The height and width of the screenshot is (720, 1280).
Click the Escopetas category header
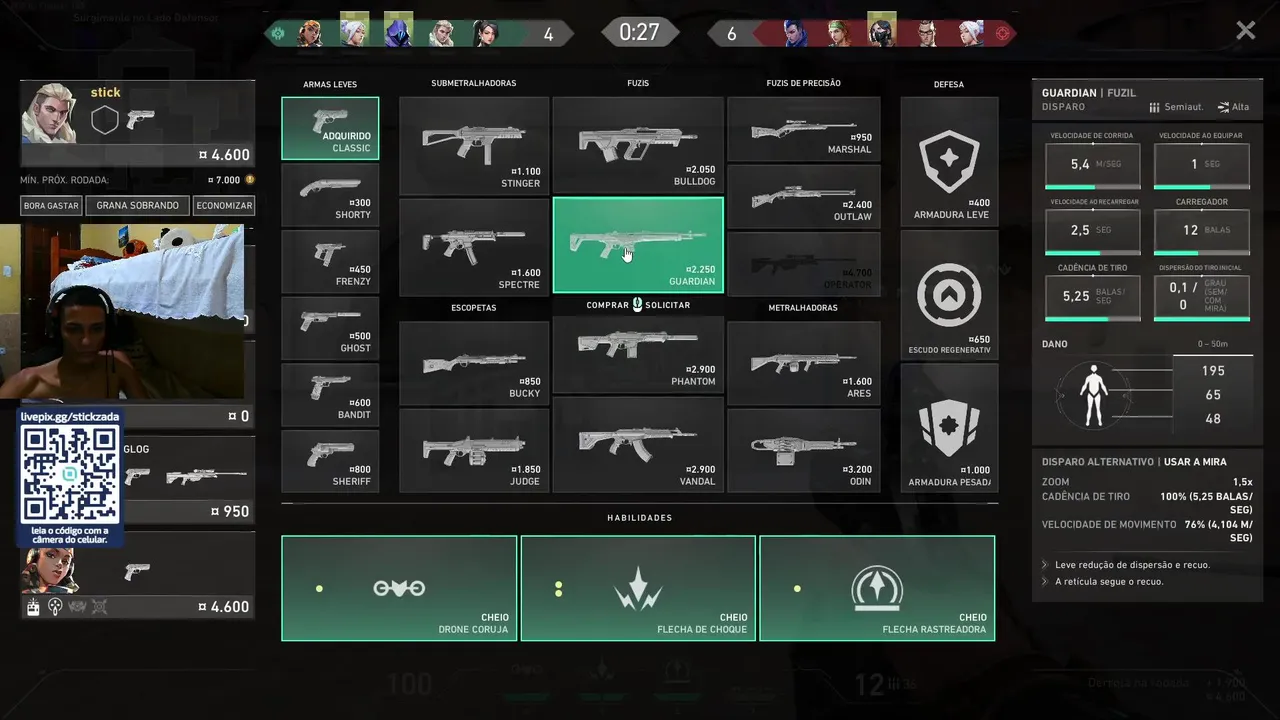pyautogui.click(x=474, y=307)
